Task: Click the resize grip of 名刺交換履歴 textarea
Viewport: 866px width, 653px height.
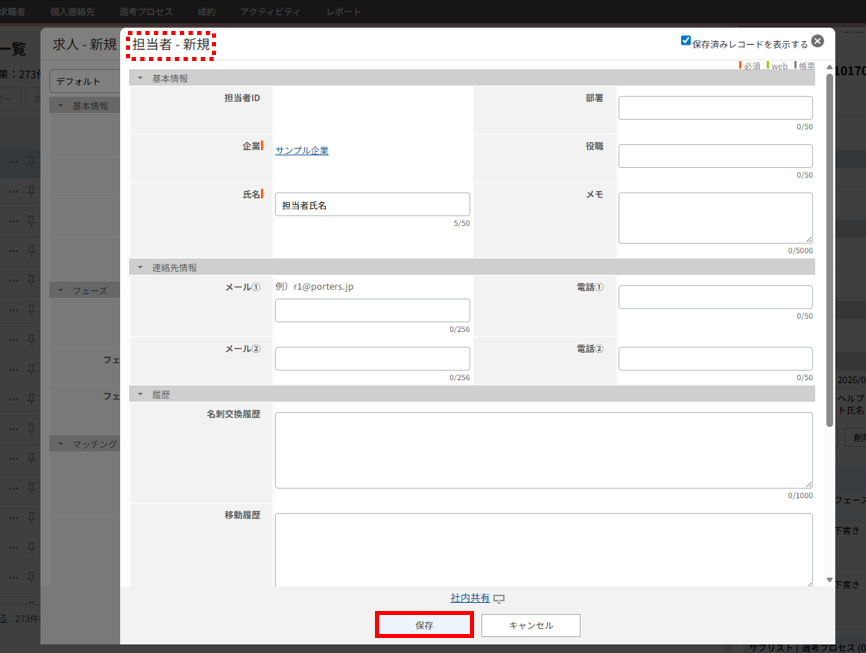Action: [807, 482]
